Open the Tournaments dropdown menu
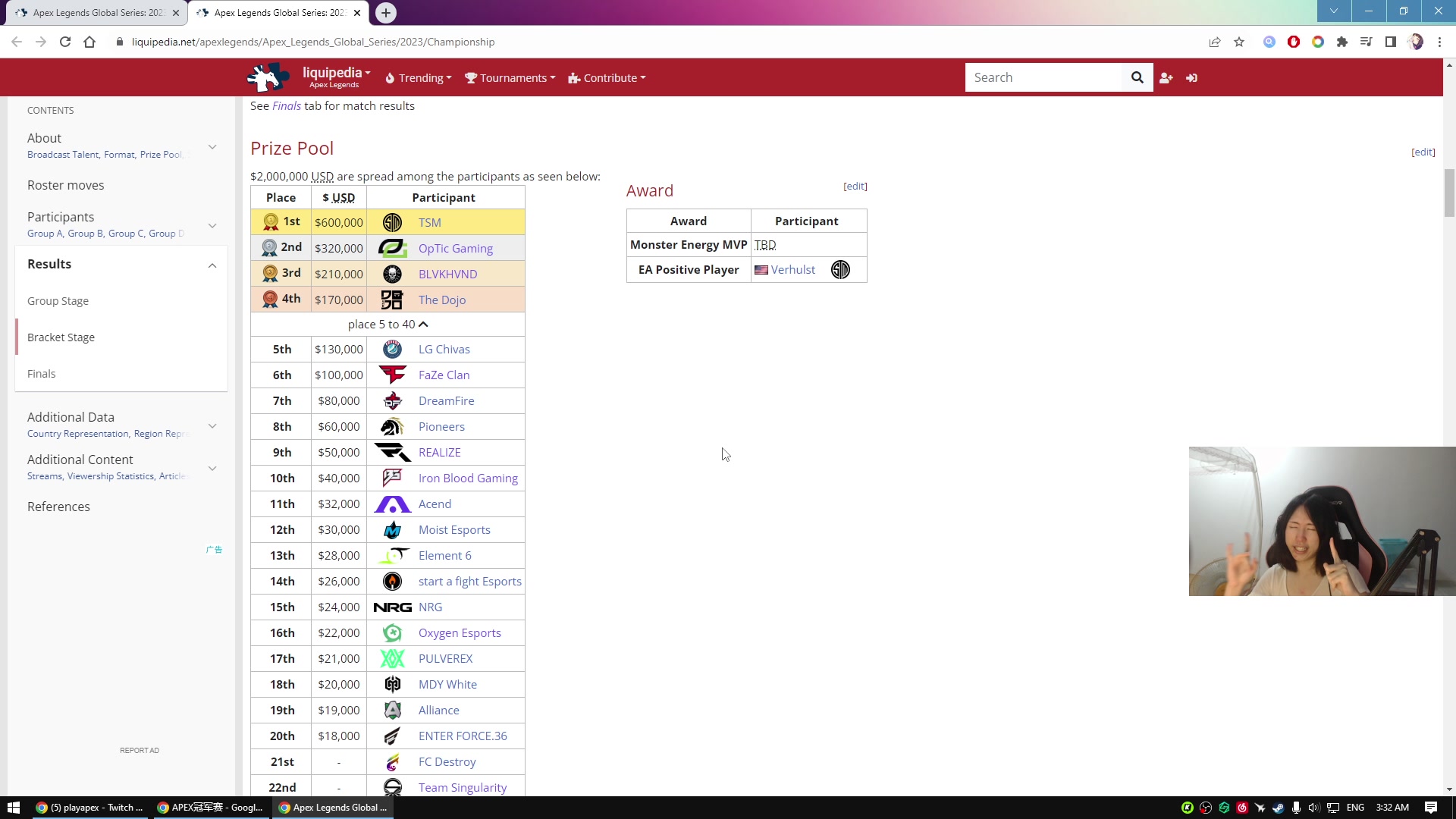Image resolution: width=1456 pixels, height=819 pixels. tap(510, 78)
